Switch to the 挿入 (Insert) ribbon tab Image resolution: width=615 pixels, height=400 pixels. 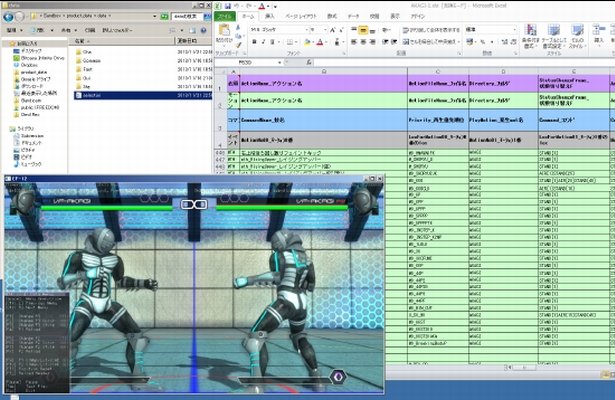pyautogui.click(x=270, y=17)
